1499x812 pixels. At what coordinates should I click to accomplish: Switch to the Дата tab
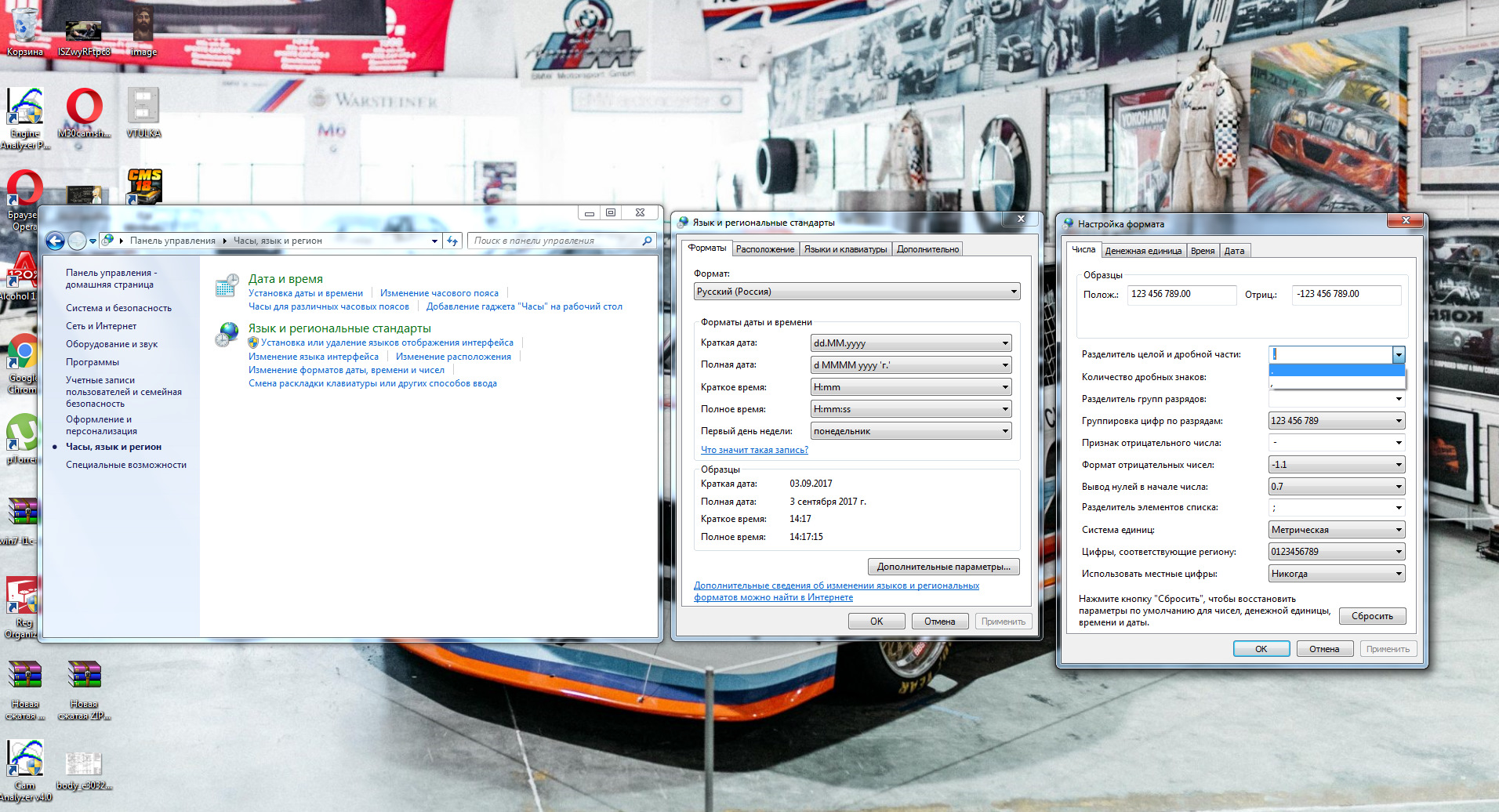1235,251
